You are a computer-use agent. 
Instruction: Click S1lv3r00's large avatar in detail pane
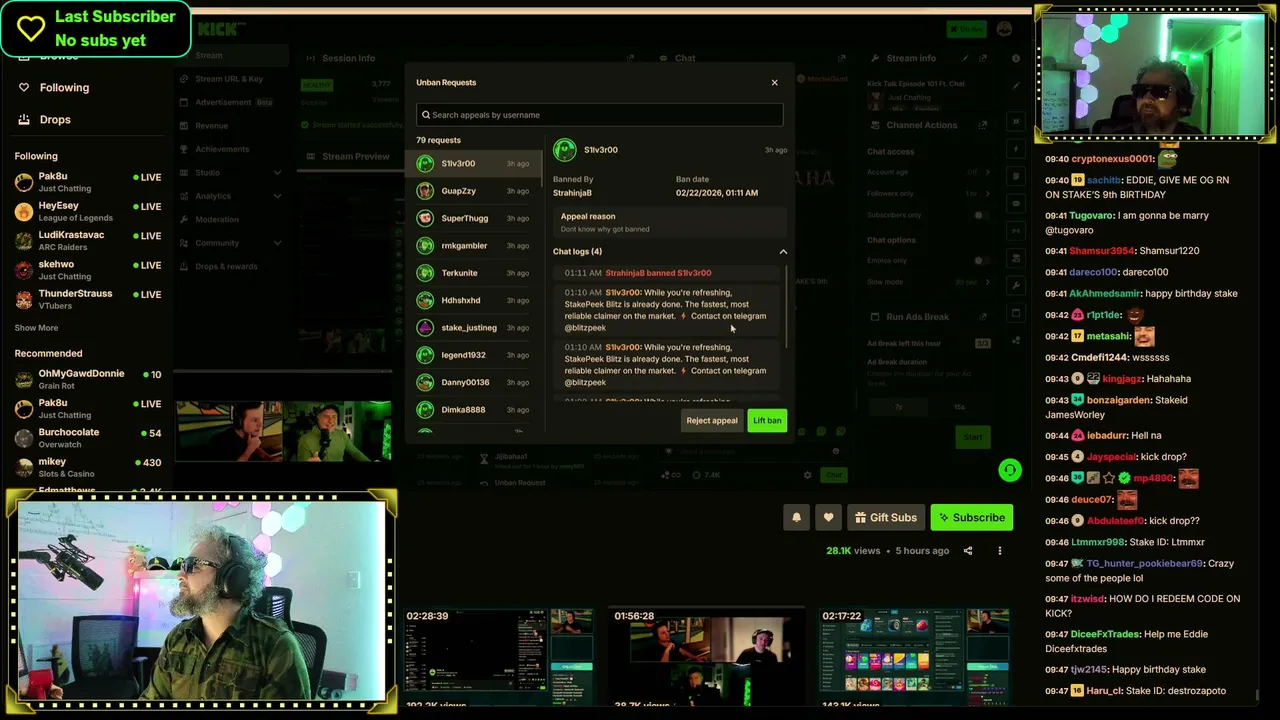click(565, 150)
